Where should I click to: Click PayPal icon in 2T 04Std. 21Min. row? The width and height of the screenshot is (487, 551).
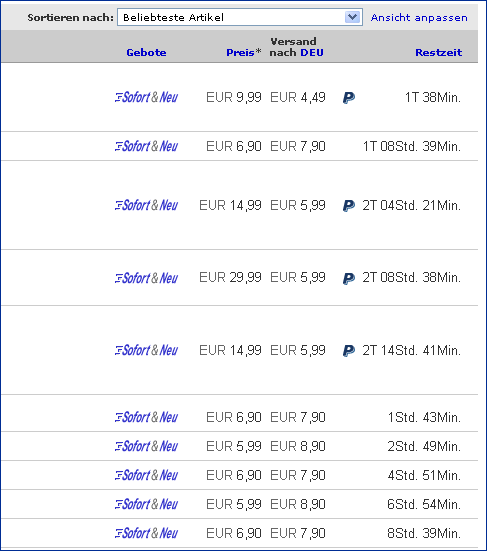click(349, 206)
